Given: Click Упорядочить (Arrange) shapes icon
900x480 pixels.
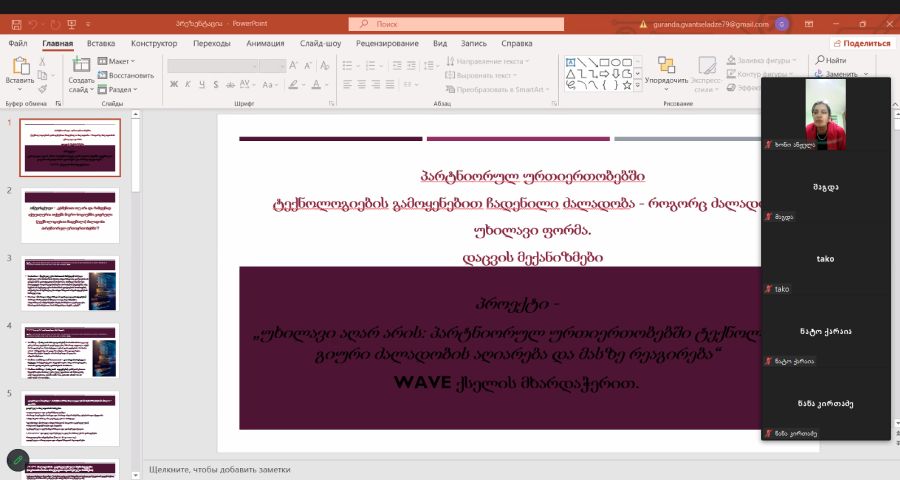Looking at the screenshot, I should pos(665,66).
